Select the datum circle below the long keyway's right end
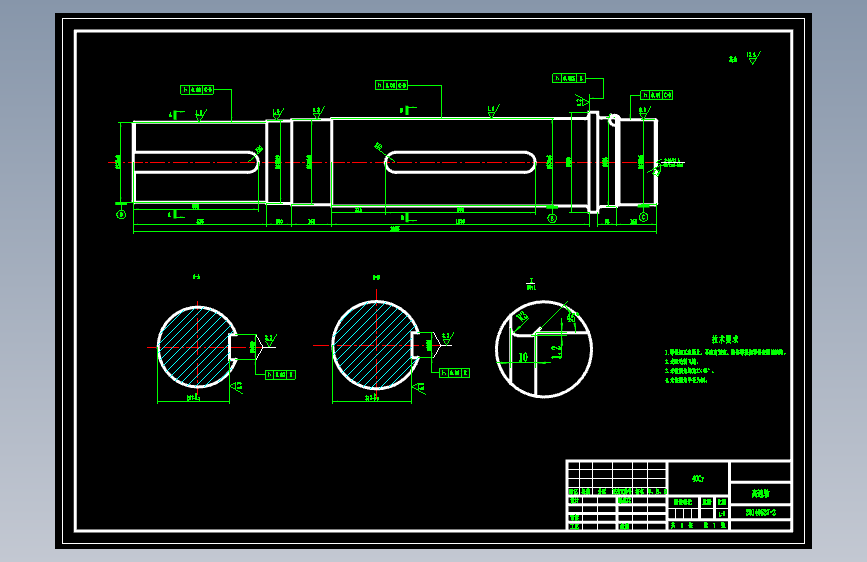Screen dimensions: 867x562 (x=552, y=218)
